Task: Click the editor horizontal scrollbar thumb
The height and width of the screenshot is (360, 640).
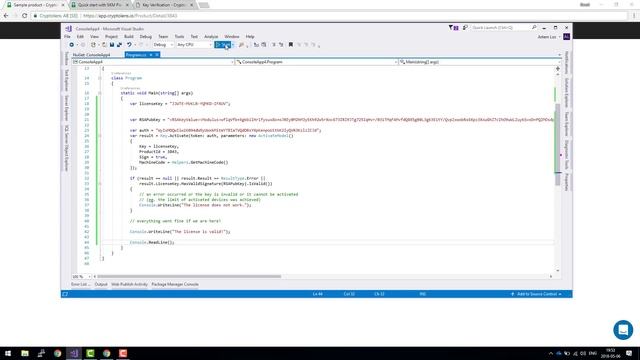Action: point(189,277)
